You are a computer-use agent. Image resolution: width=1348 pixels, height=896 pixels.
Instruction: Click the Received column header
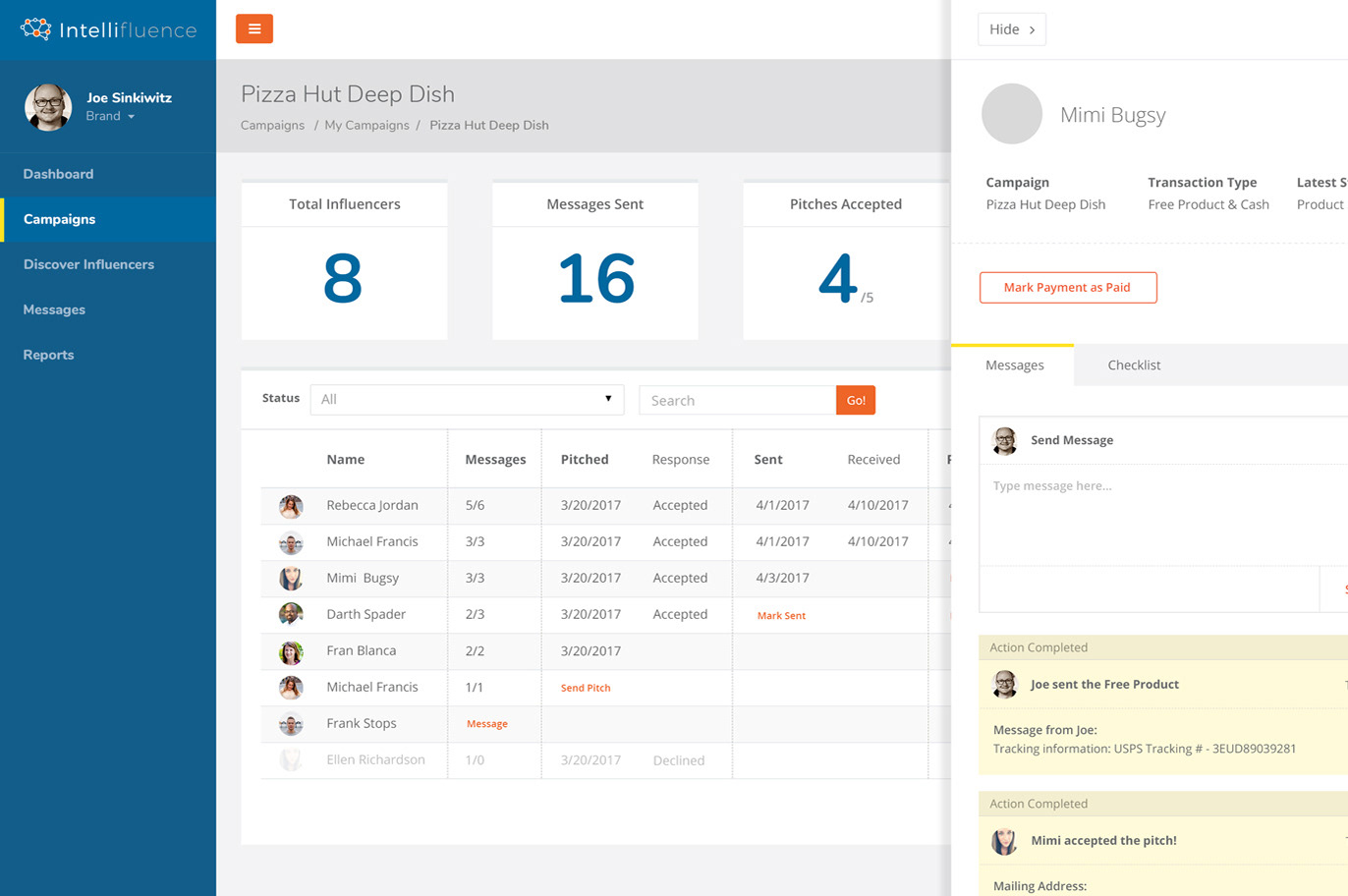873,459
